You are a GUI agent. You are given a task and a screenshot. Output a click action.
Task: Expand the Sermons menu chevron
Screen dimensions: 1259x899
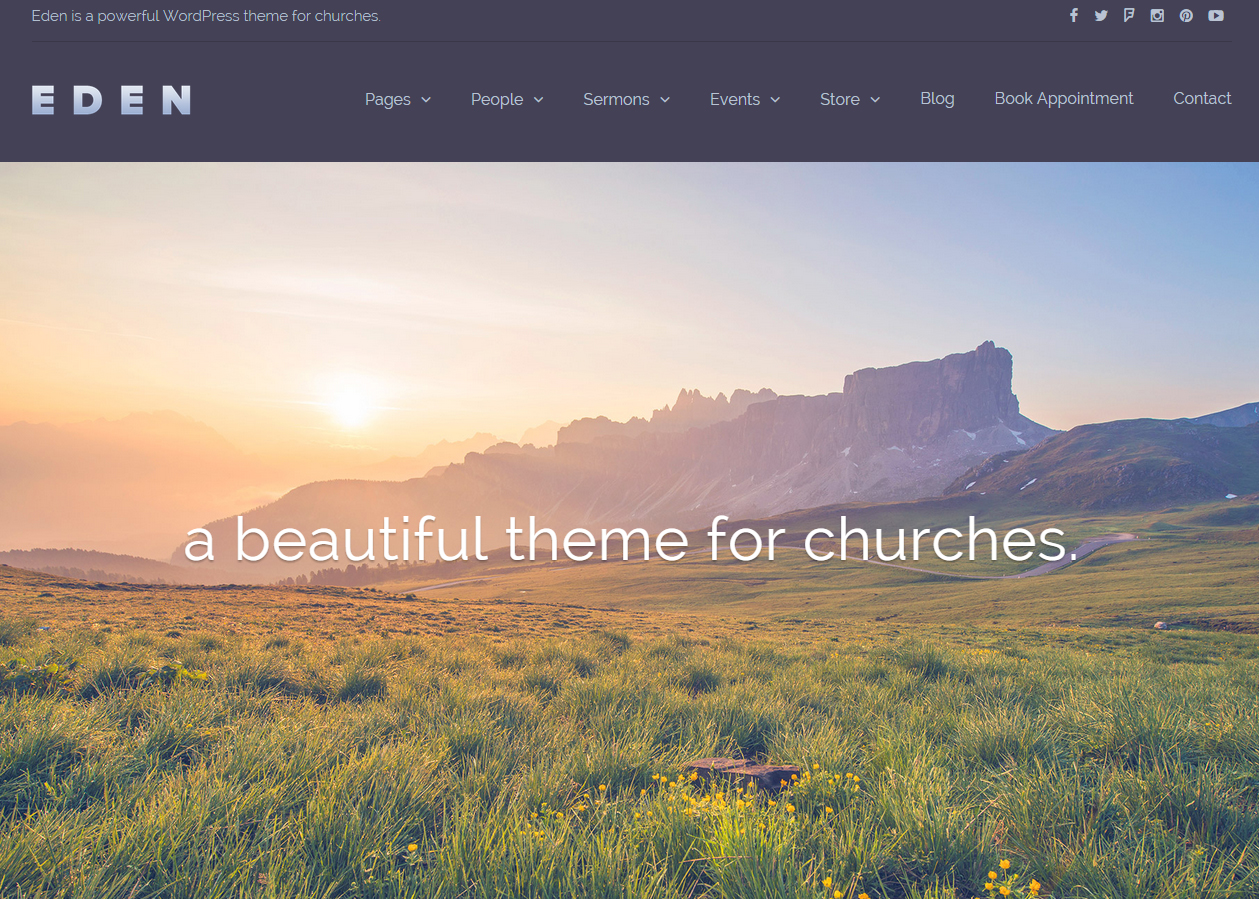pyautogui.click(x=665, y=100)
